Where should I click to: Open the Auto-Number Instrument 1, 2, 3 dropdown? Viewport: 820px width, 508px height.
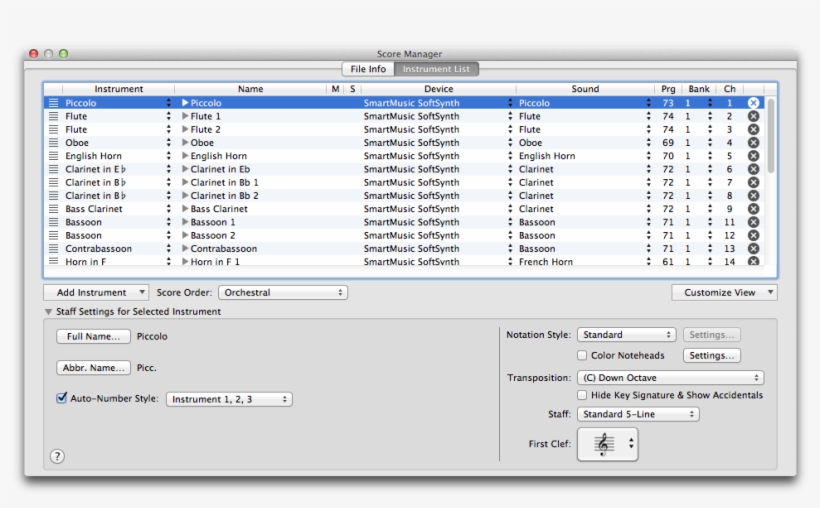pyautogui.click(x=229, y=399)
